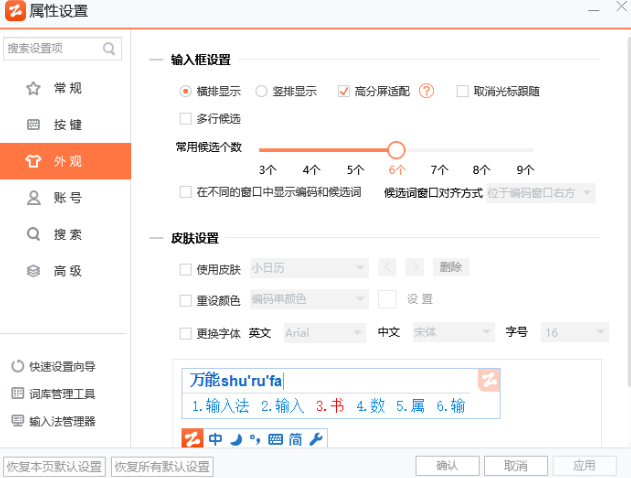Viewport: 631px width, 478px height.
Task: Switch to the 高级 settings tab
Action: point(66,270)
